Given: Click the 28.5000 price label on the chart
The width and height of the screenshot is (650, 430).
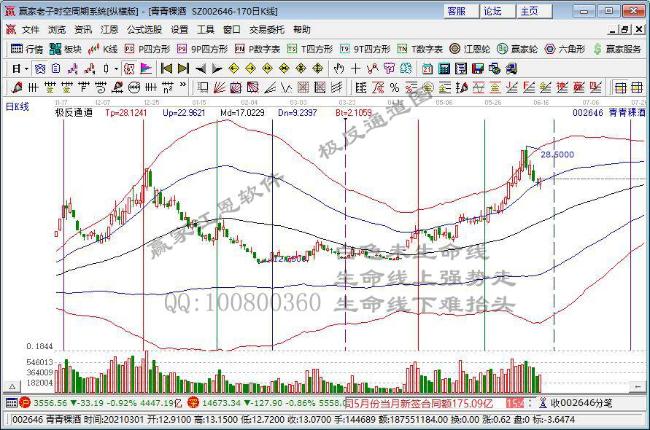Looking at the screenshot, I should 557,155.
